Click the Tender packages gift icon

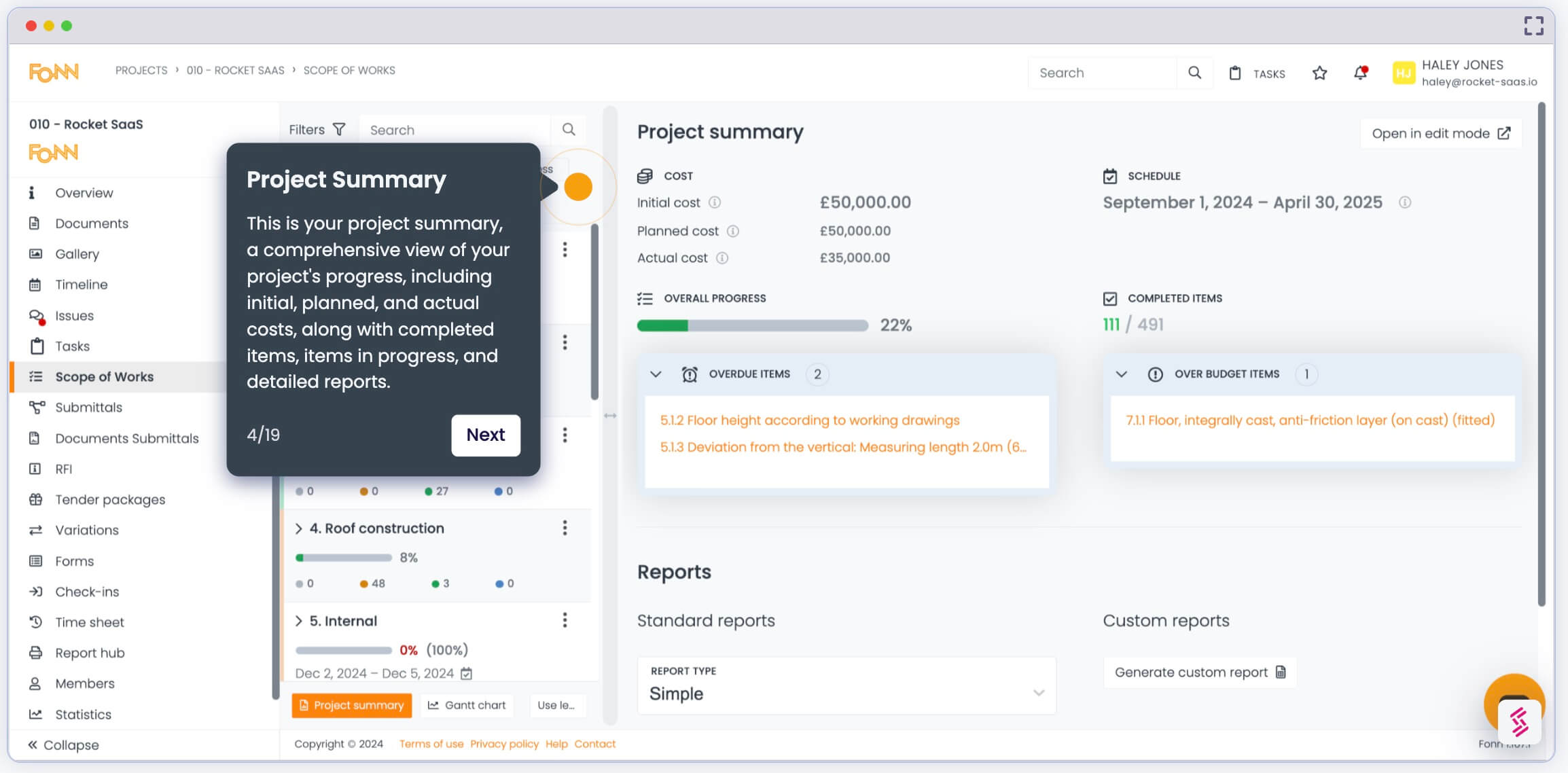point(36,499)
